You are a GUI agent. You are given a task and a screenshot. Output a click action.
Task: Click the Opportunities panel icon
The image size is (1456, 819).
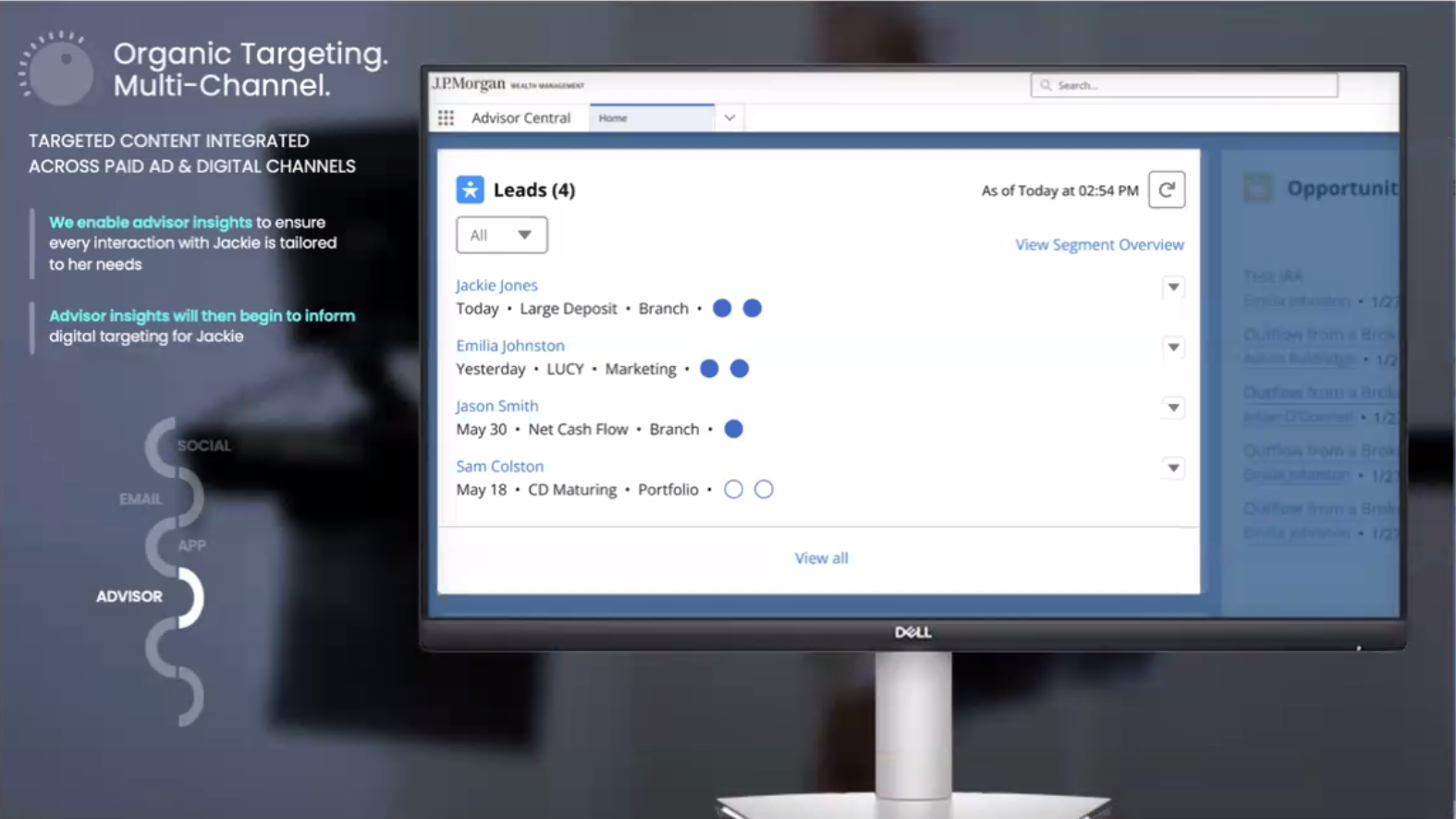pos(1257,188)
